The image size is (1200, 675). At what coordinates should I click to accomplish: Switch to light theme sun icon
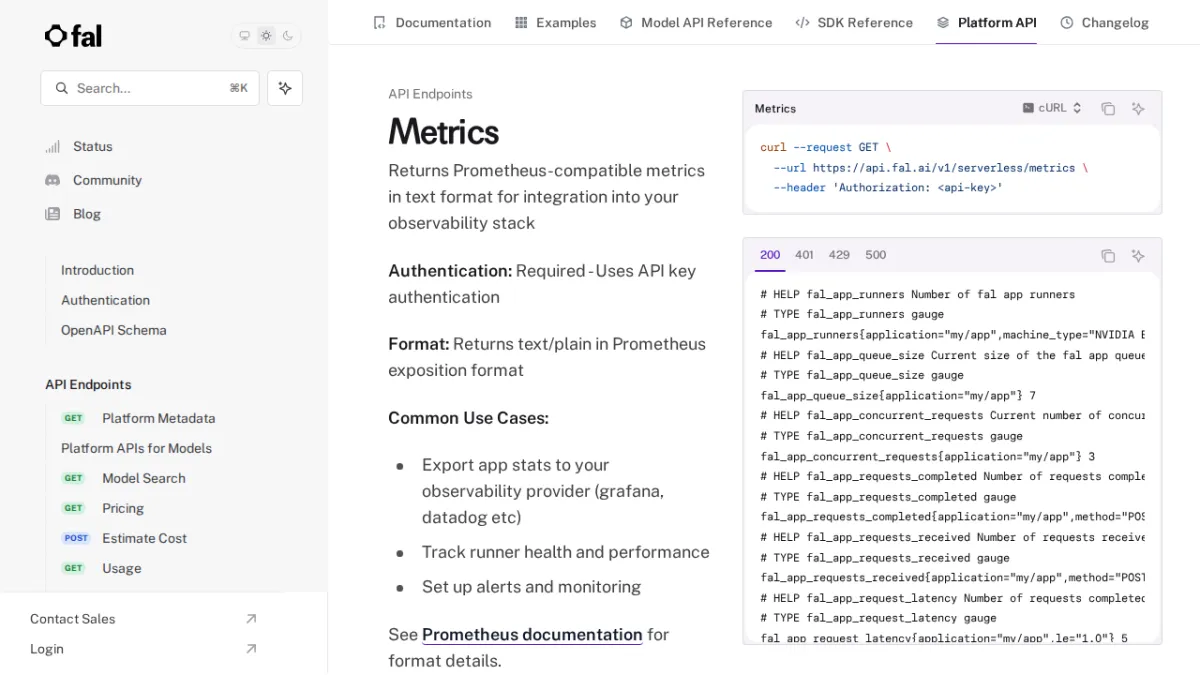[x=266, y=36]
